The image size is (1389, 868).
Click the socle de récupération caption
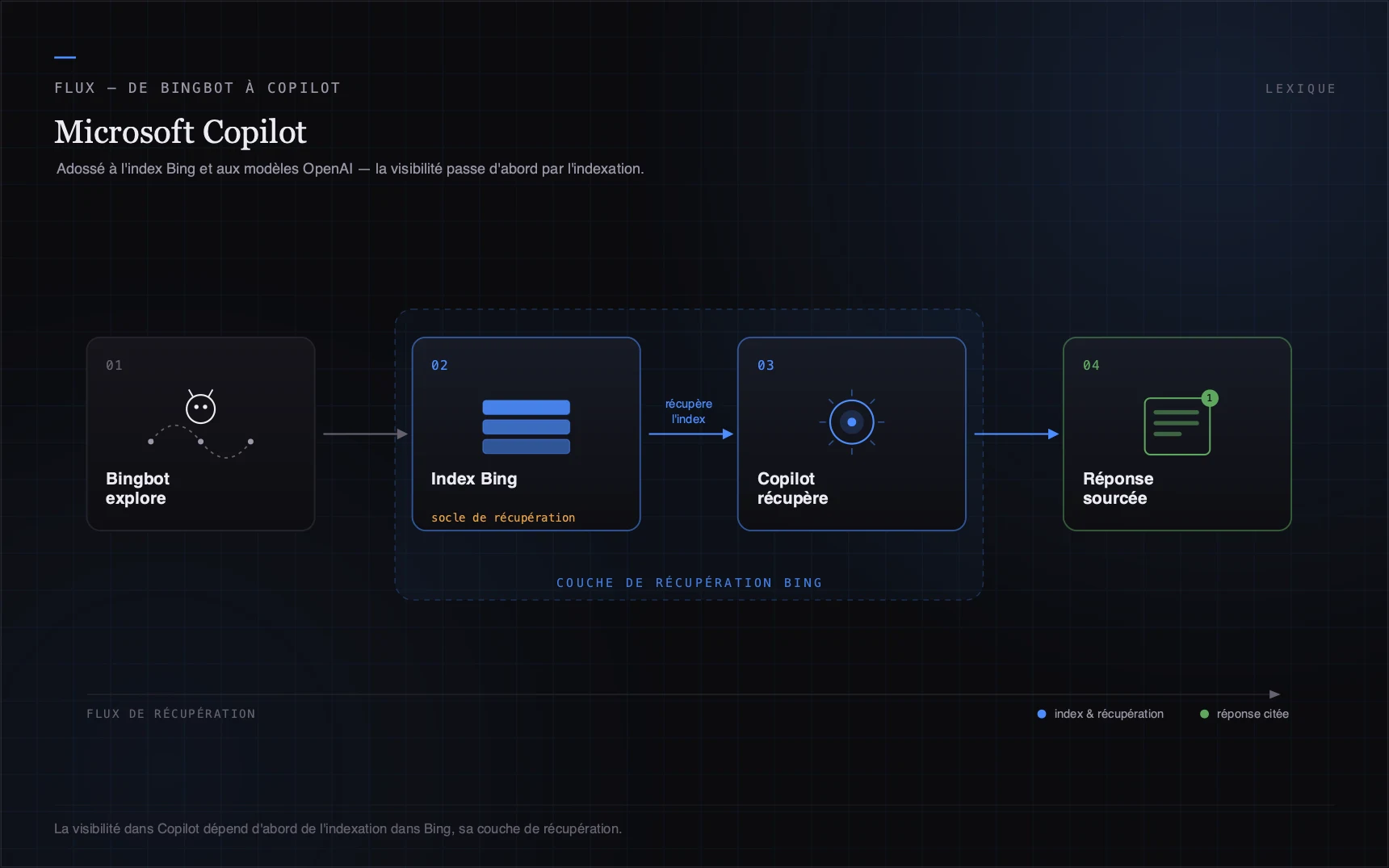503,518
